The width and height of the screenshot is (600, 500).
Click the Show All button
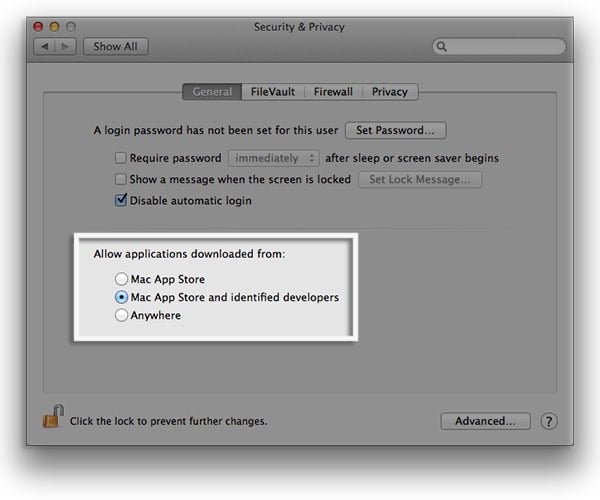tap(116, 47)
